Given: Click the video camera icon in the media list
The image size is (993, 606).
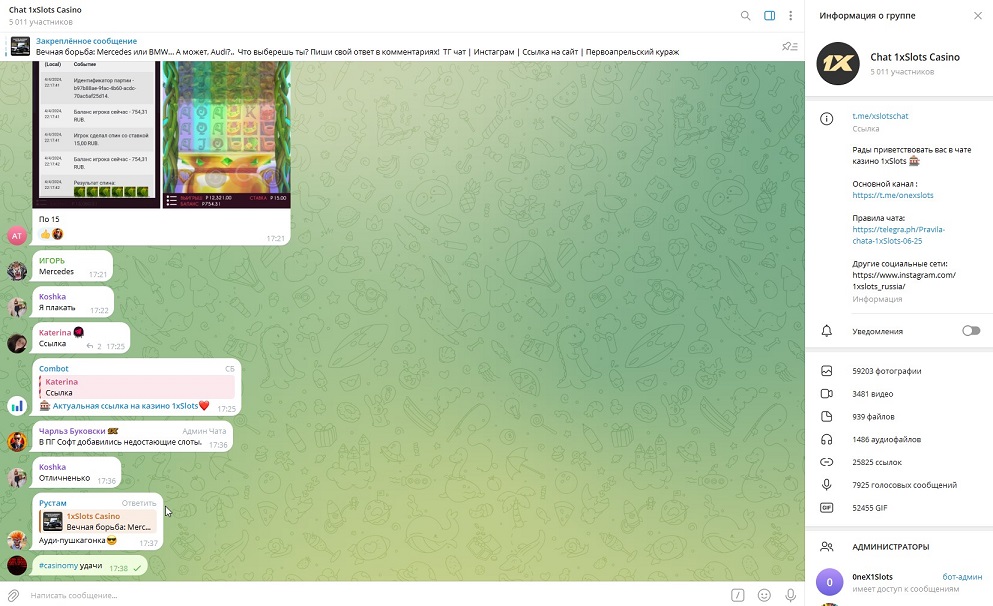Looking at the screenshot, I should (x=826, y=394).
